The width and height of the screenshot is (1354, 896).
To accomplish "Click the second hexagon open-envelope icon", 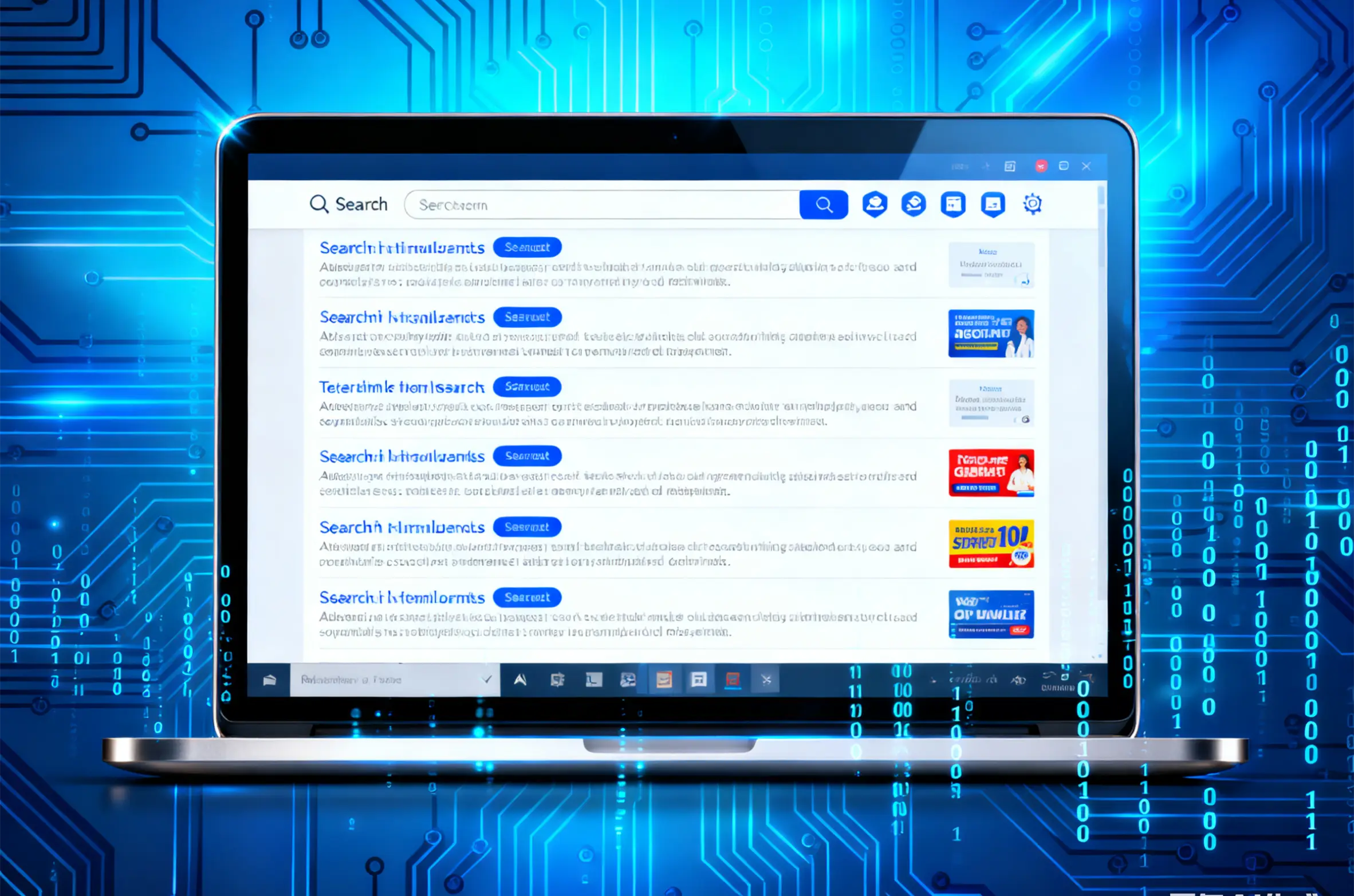I will tap(914, 204).
